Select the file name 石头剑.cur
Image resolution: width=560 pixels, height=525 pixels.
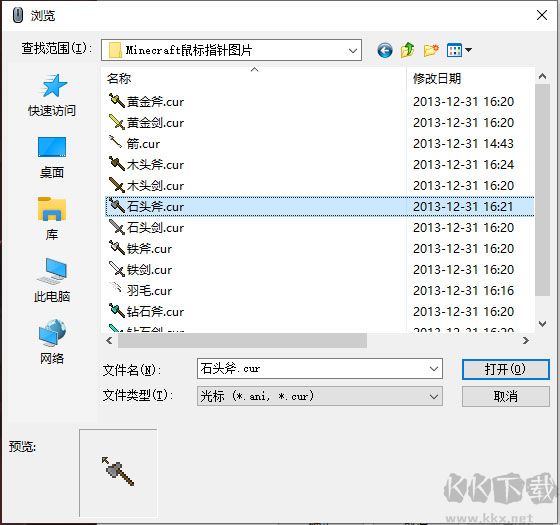tap(155, 228)
